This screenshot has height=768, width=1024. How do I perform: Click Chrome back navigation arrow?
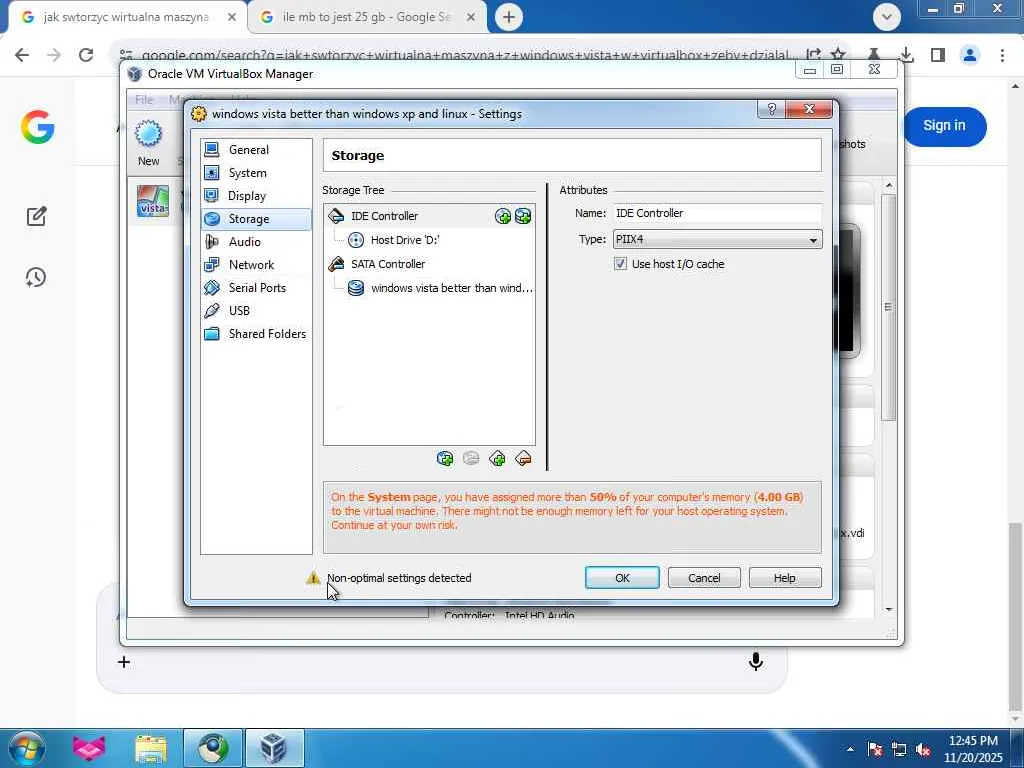(x=22, y=55)
